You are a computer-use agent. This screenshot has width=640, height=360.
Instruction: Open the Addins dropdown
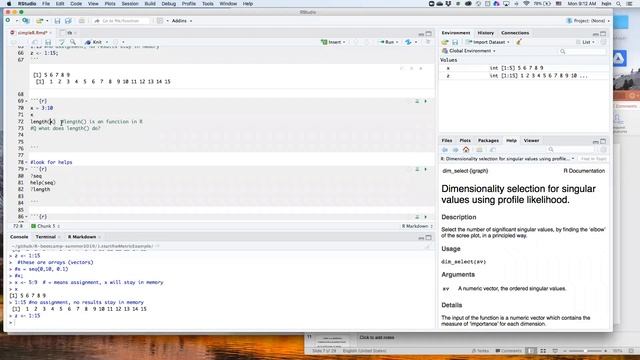tap(182, 20)
